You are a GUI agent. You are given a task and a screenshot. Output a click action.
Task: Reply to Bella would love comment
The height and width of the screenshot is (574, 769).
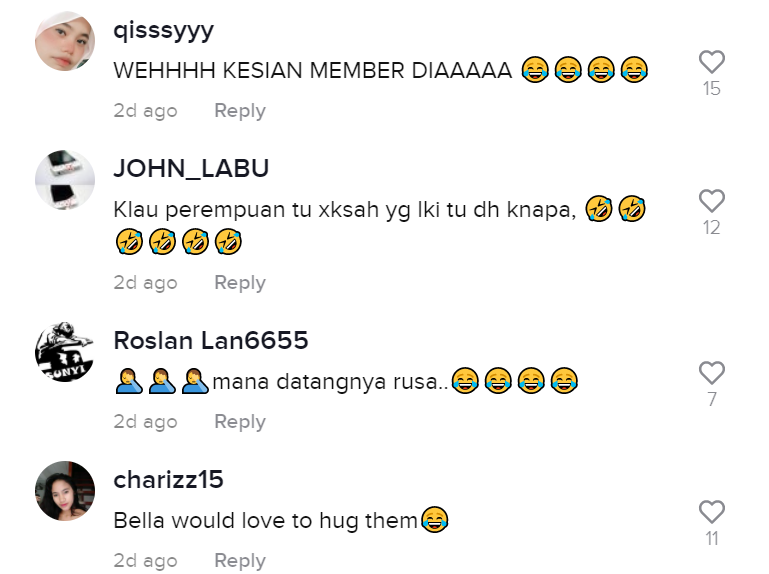pos(240,561)
